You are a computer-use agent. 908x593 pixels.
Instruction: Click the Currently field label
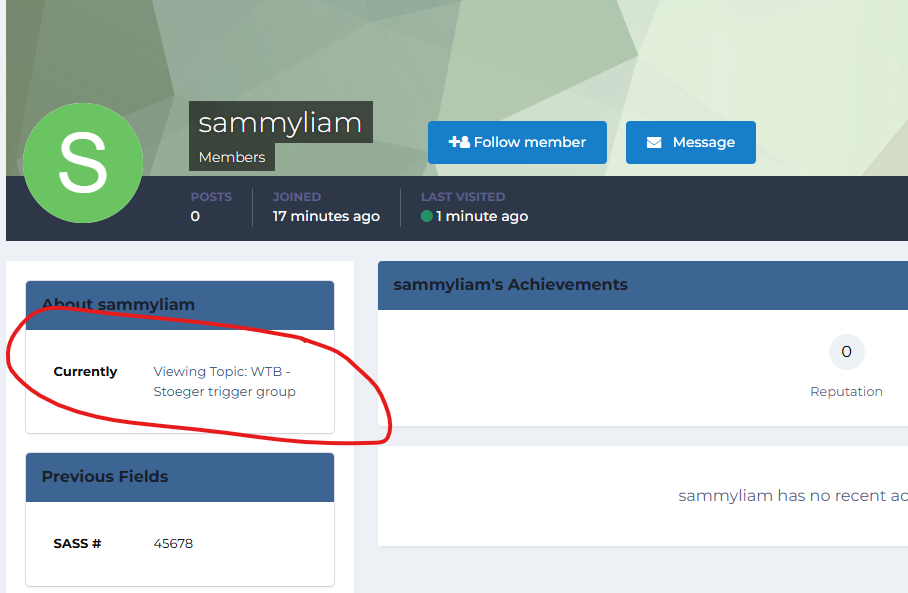[85, 372]
